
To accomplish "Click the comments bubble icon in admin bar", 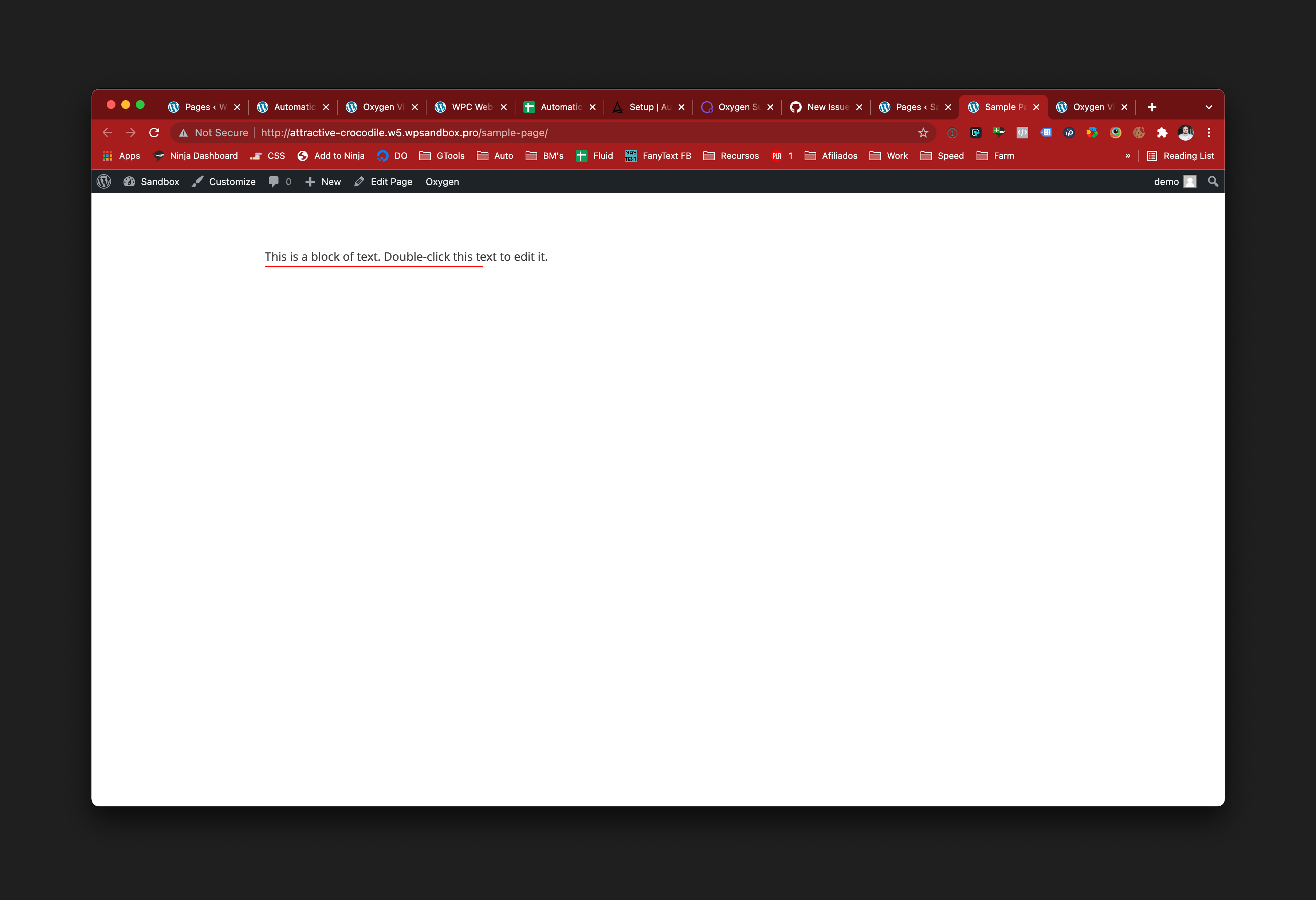I will [274, 181].
